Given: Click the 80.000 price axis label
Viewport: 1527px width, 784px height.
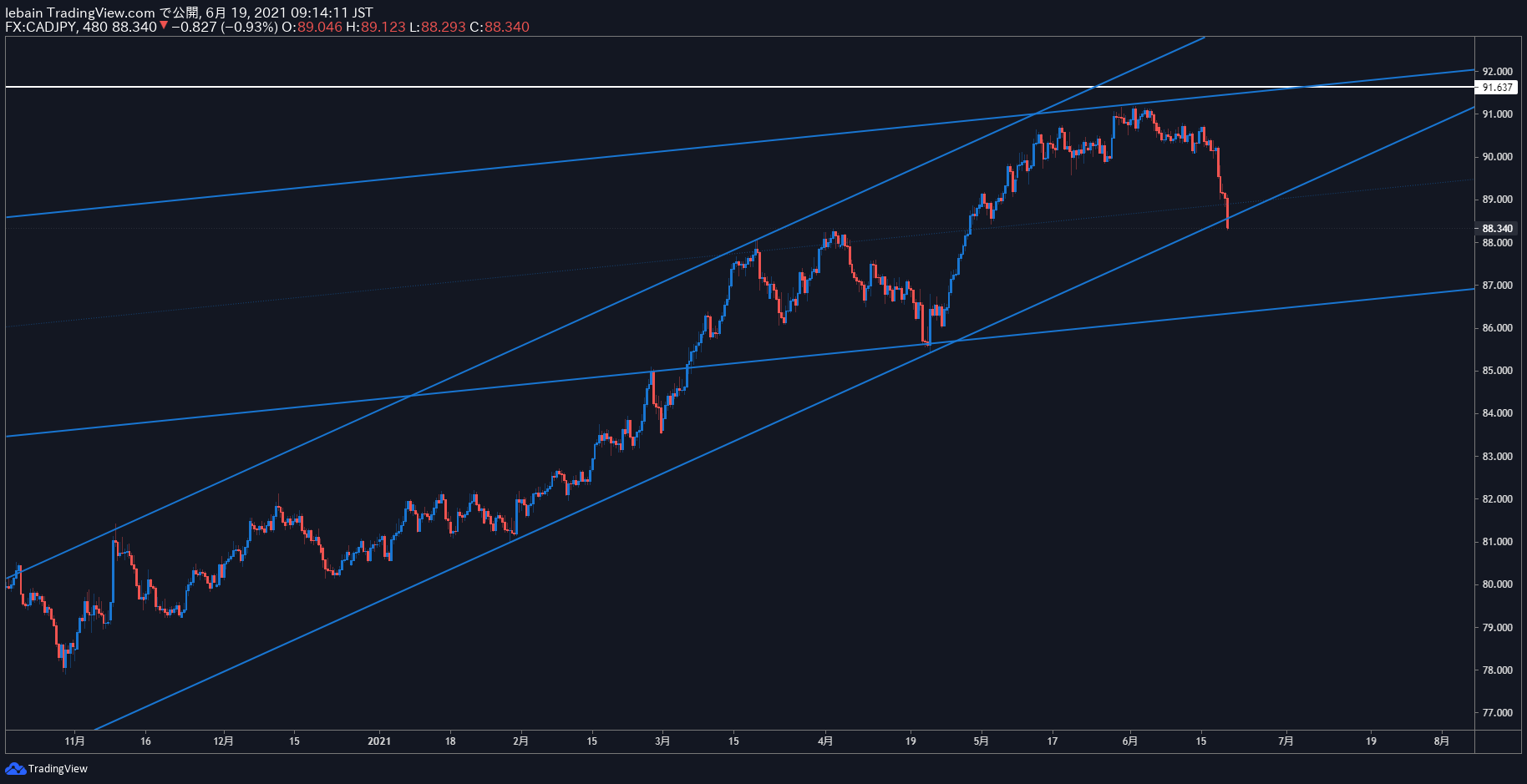Looking at the screenshot, I should pos(1497,584).
